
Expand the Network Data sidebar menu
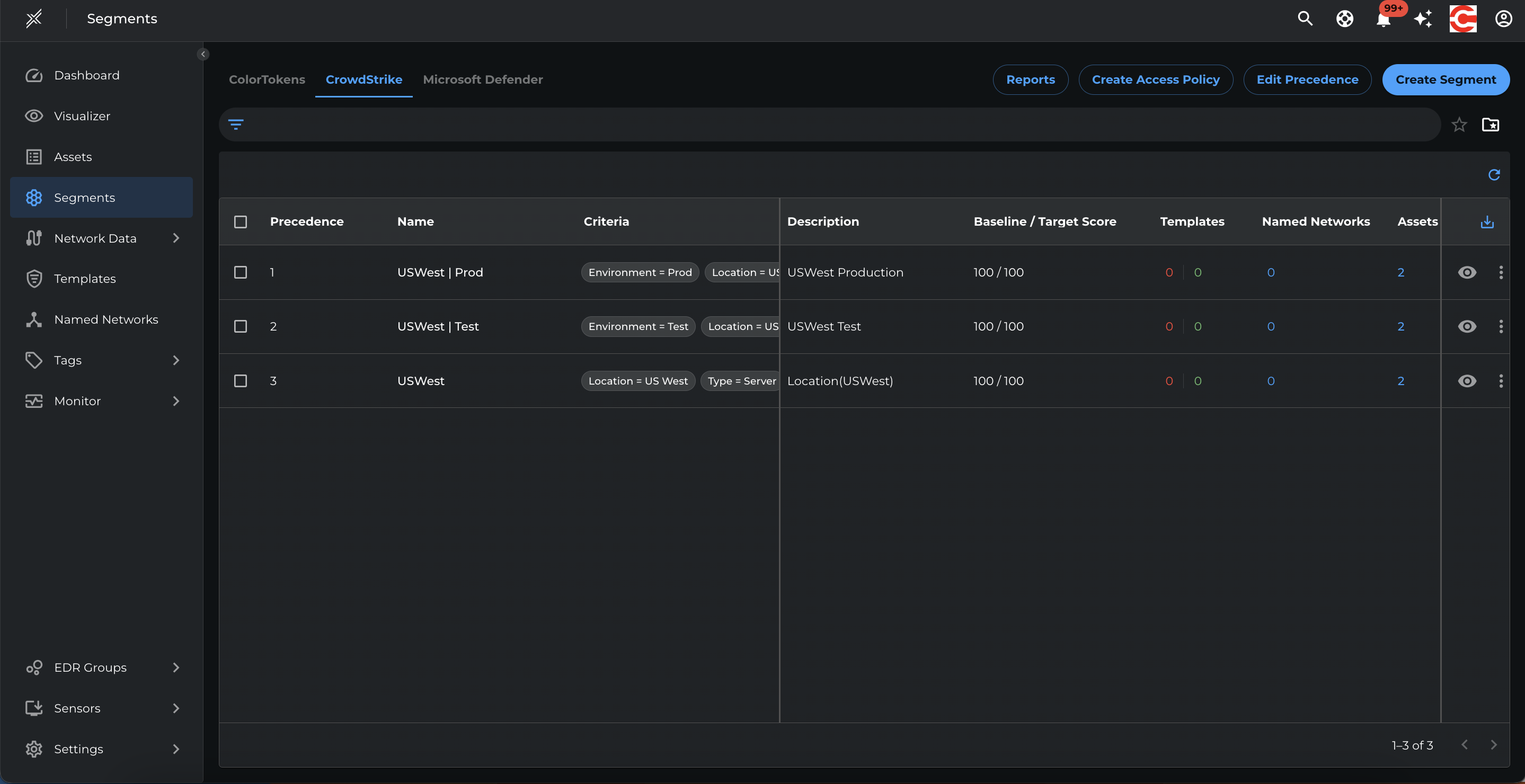[x=175, y=238]
